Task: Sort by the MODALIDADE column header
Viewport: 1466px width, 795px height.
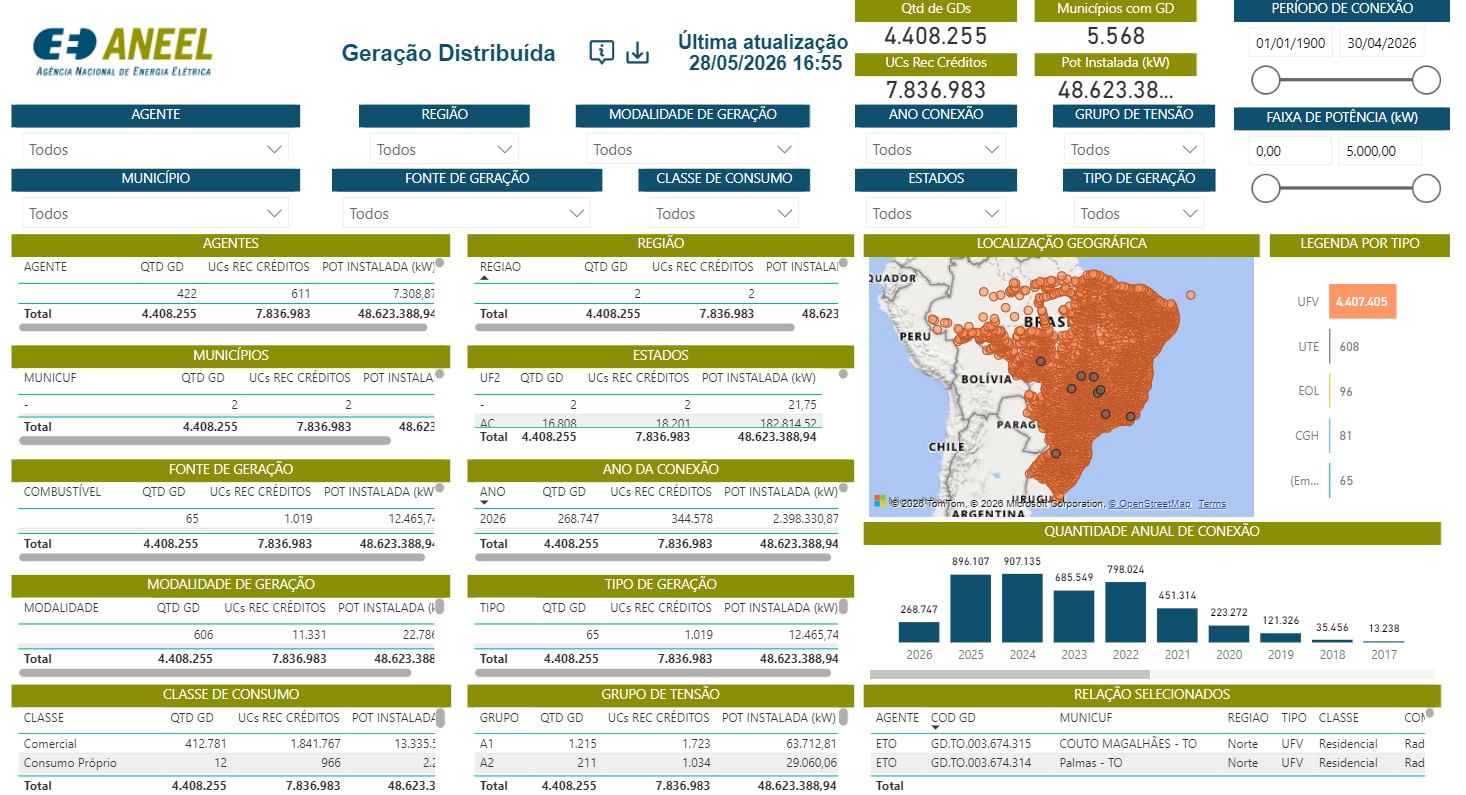Action: [61, 608]
